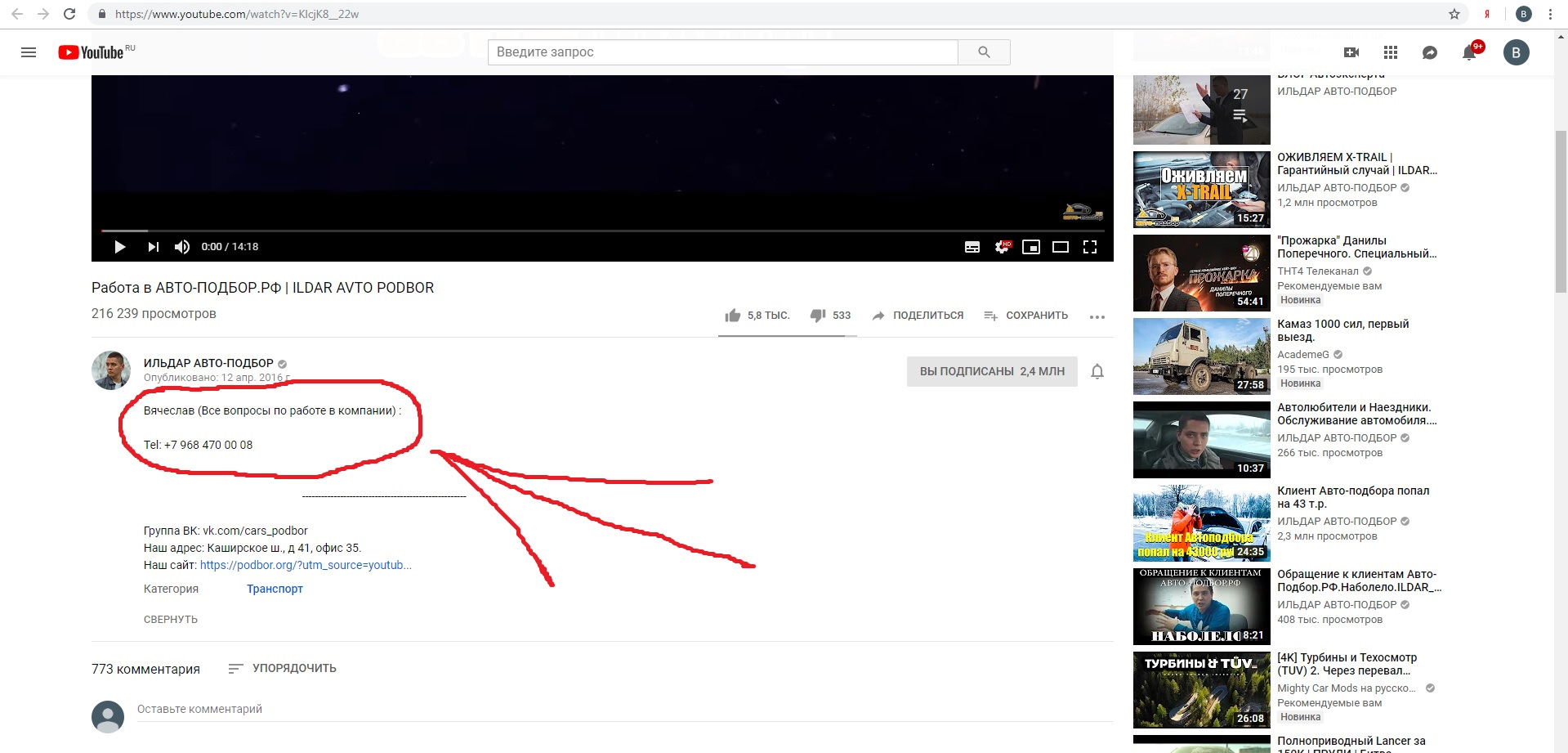Open the Chrome three-dot menu
This screenshot has width=1568, height=753.
(x=1550, y=14)
